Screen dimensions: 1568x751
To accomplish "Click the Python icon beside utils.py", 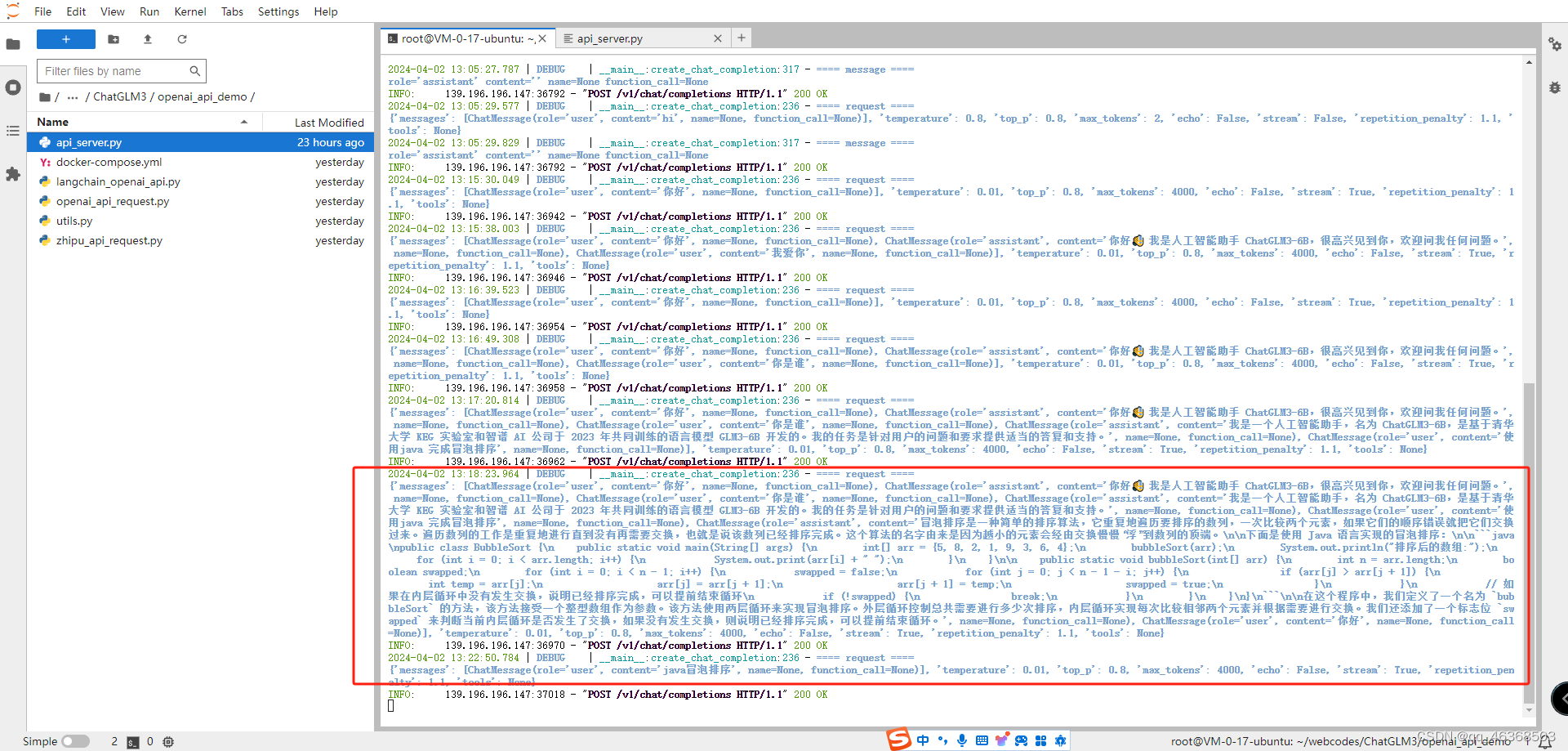I will click(45, 221).
